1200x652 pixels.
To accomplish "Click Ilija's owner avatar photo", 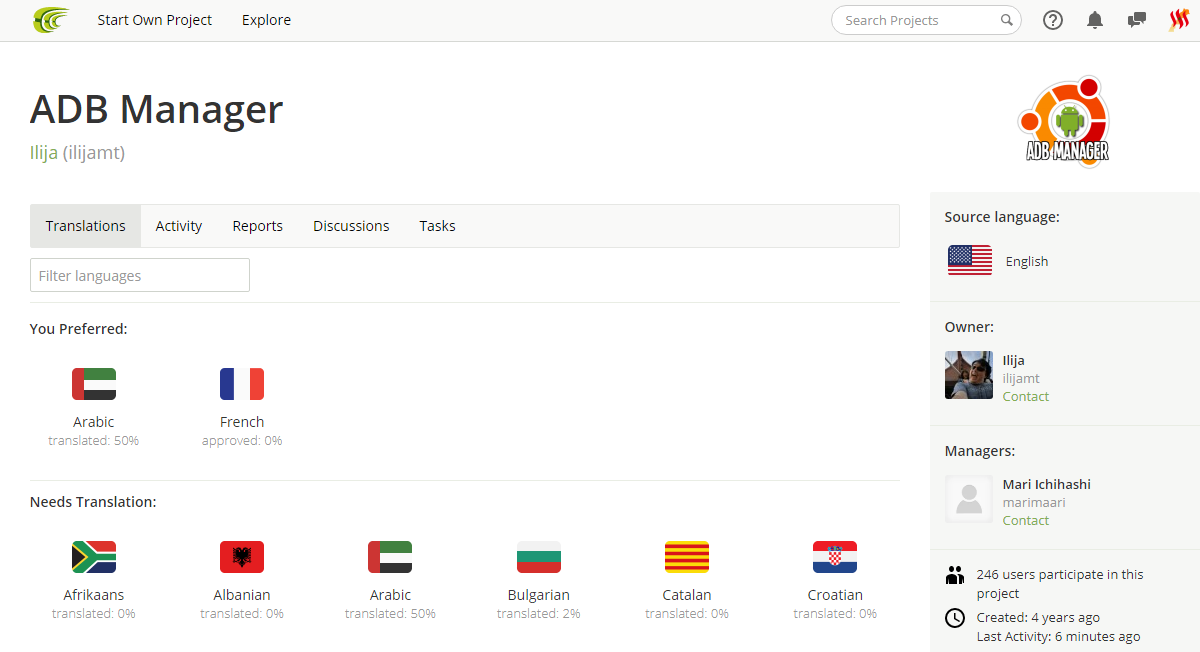I will [x=969, y=375].
